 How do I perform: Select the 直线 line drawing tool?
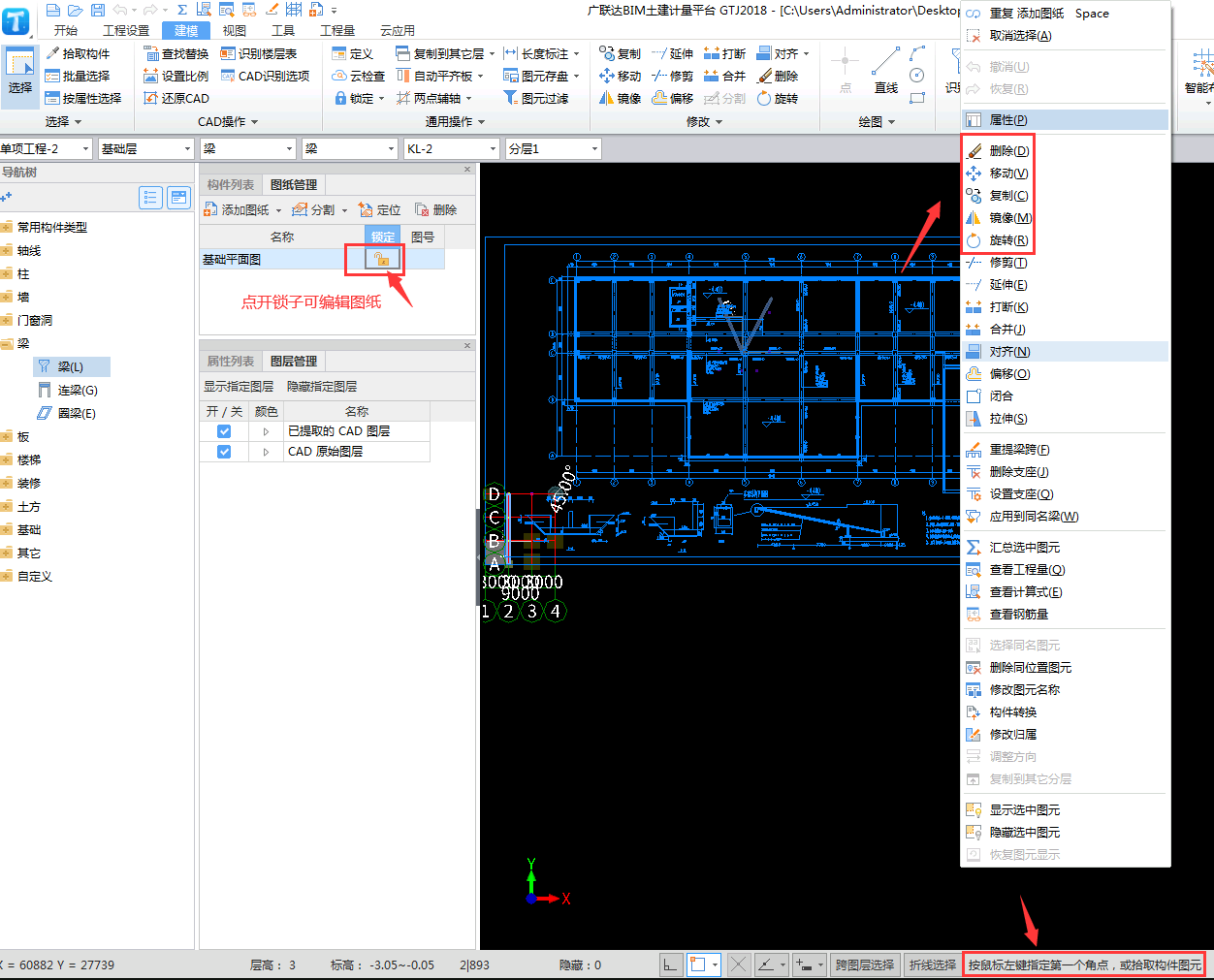[x=885, y=71]
